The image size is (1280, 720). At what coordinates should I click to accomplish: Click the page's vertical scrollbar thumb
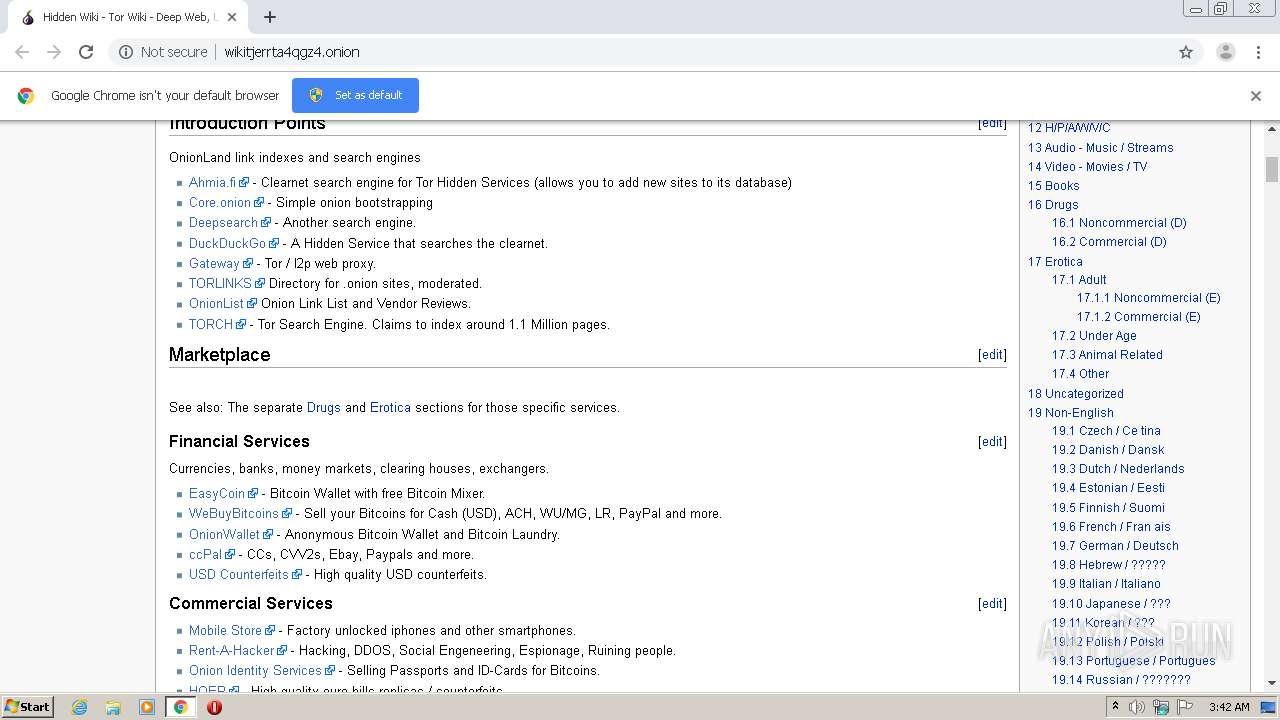tap(1272, 169)
